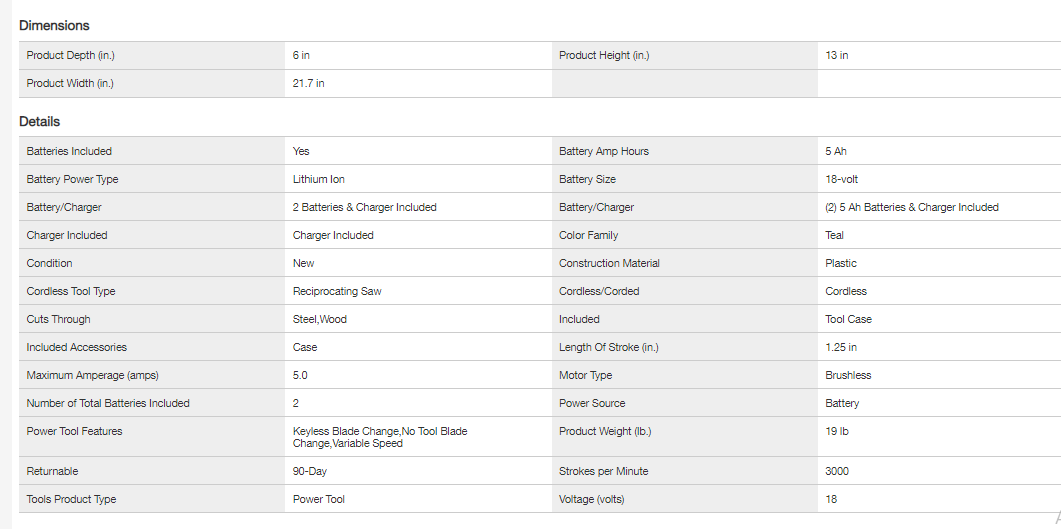Select the 19 lb weight value

tap(837, 431)
